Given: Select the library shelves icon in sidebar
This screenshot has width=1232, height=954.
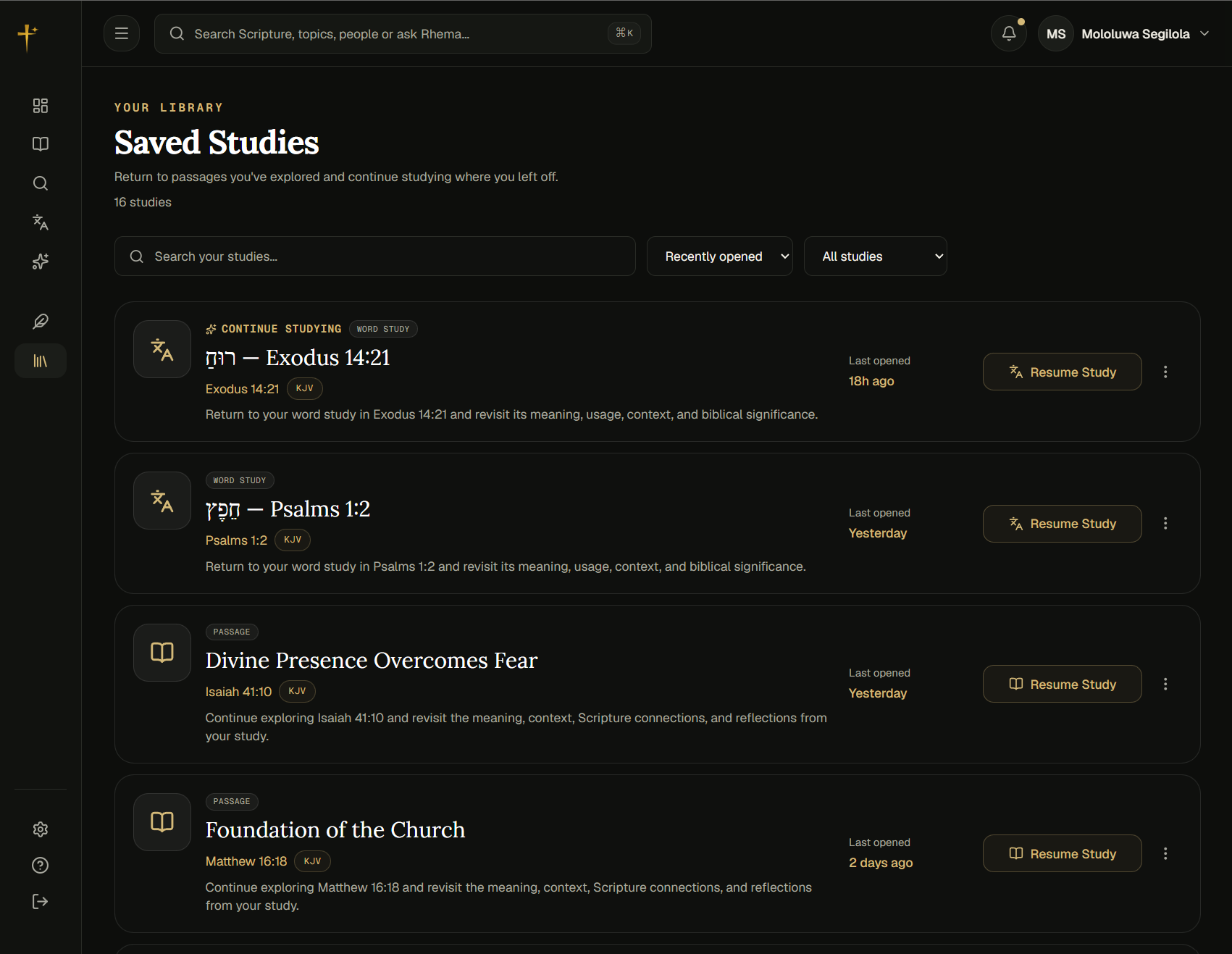Looking at the screenshot, I should coord(41,361).
